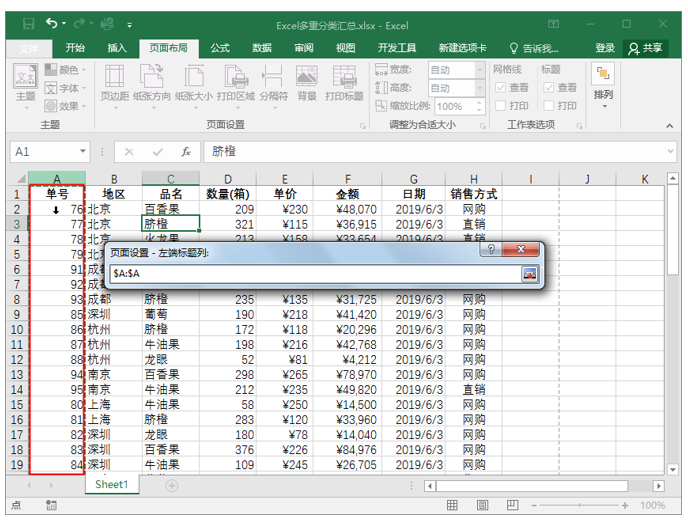This screenshot has width=688, height=528.
Task: Switch to Page Layout view in status bar
Action: coord(482,506)
